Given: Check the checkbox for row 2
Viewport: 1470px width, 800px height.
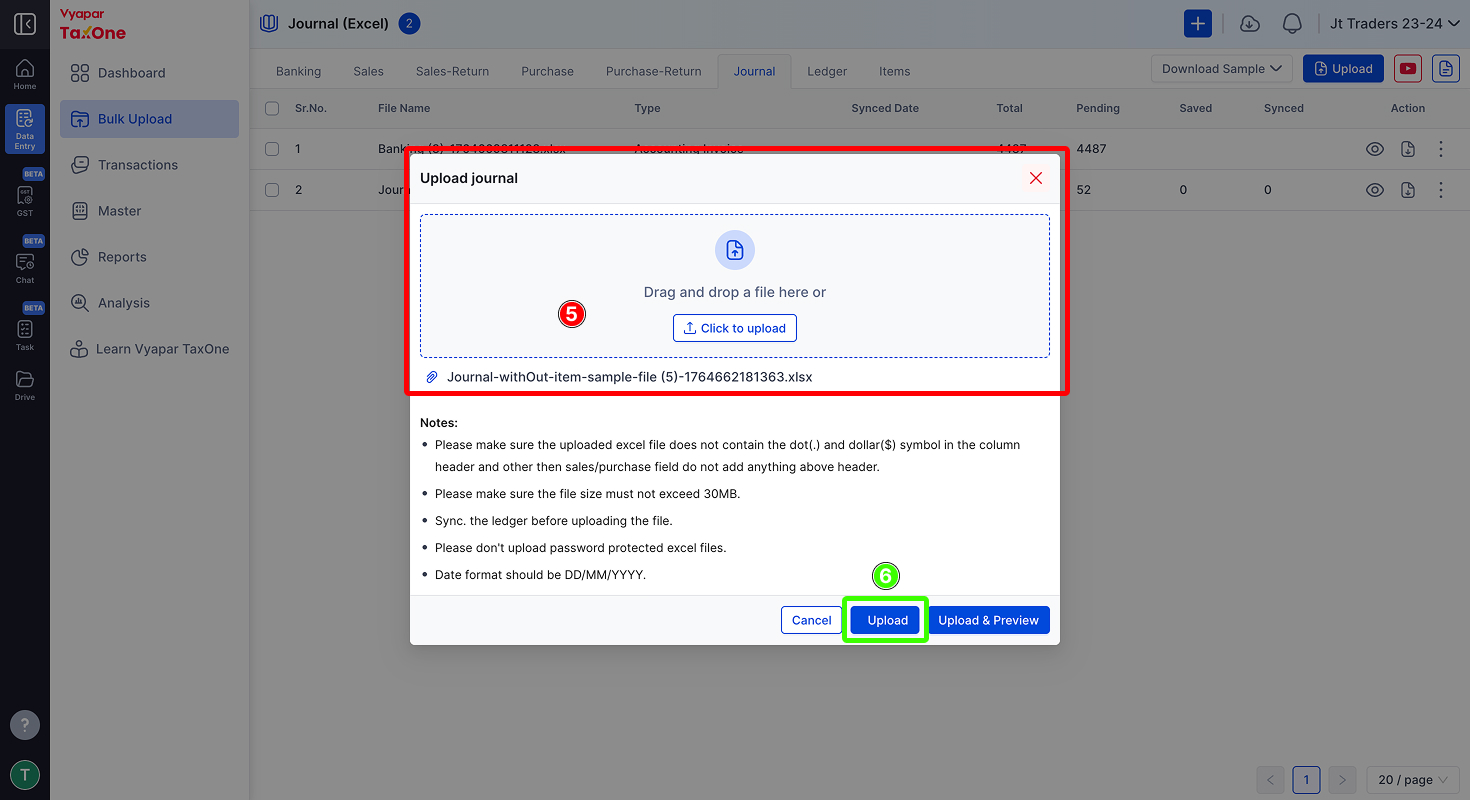Looking at the screenshot, I should 272,190.
